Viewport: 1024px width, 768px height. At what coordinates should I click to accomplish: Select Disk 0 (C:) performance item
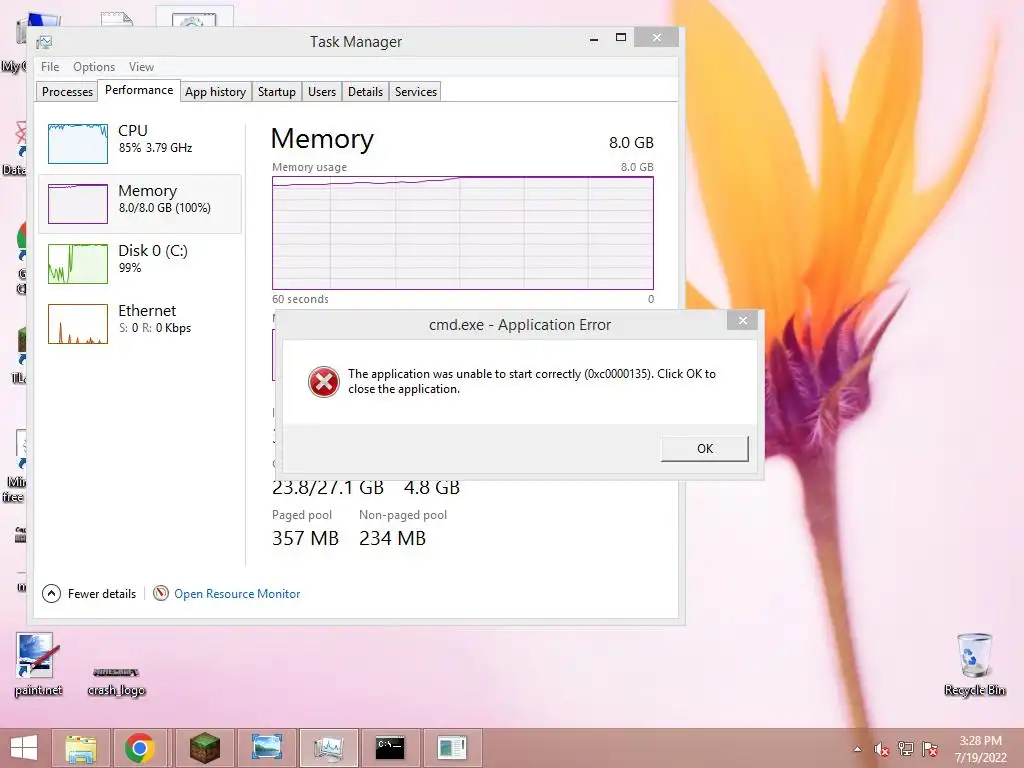click(140, 263)
